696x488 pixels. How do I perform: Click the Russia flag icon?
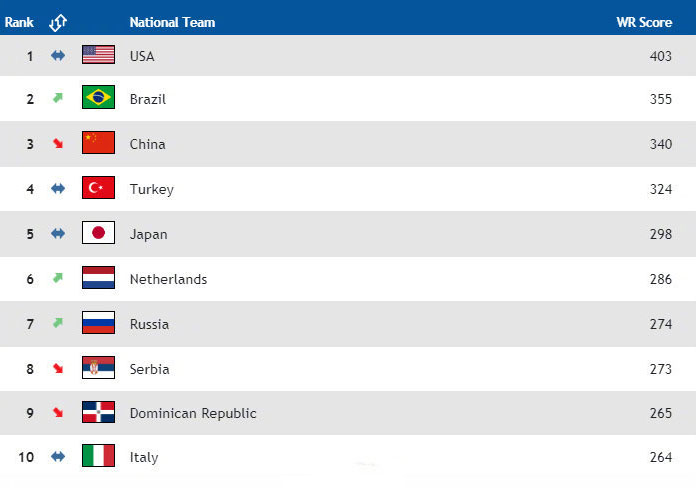[98, 323]
